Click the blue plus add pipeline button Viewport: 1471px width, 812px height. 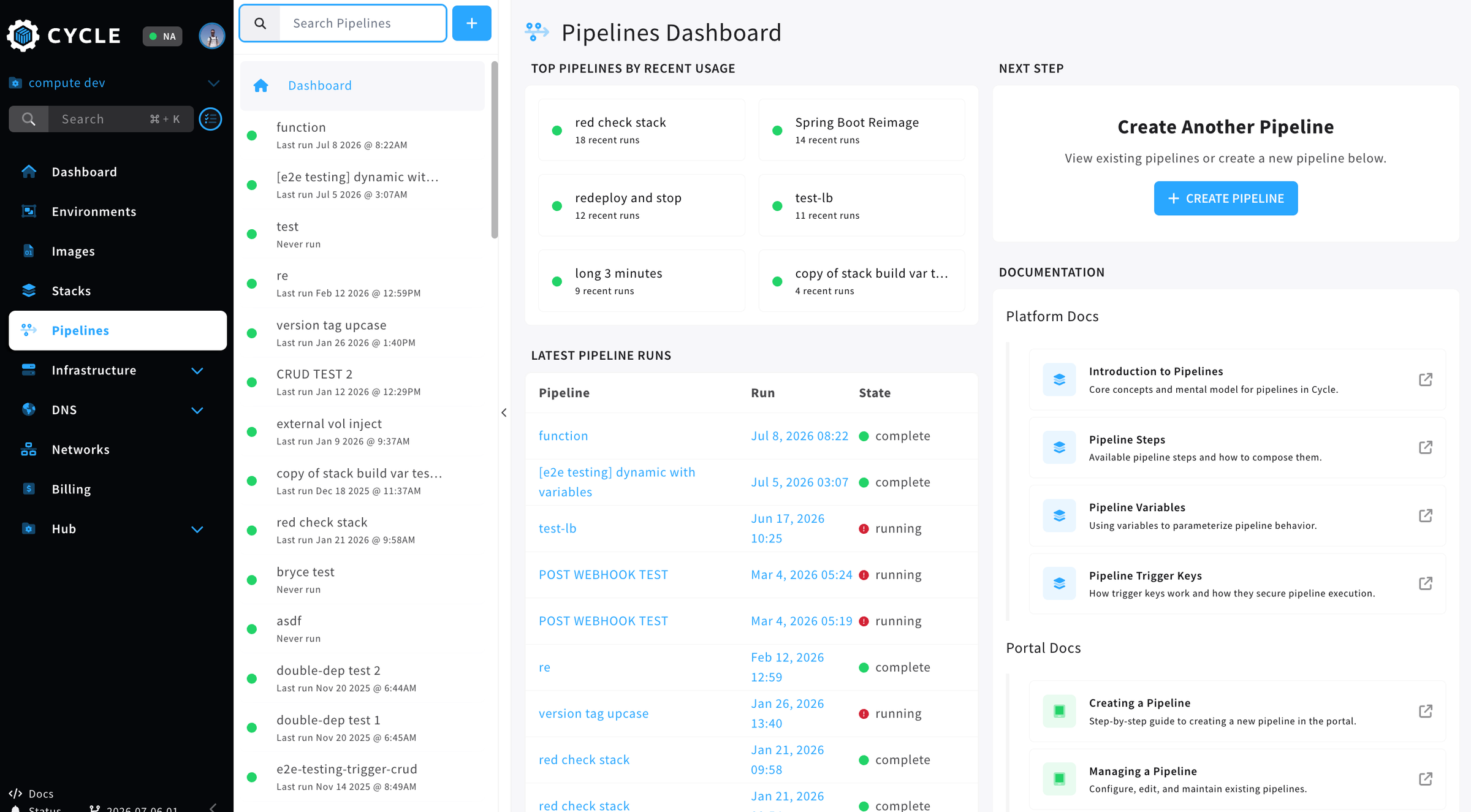[471, 23]
